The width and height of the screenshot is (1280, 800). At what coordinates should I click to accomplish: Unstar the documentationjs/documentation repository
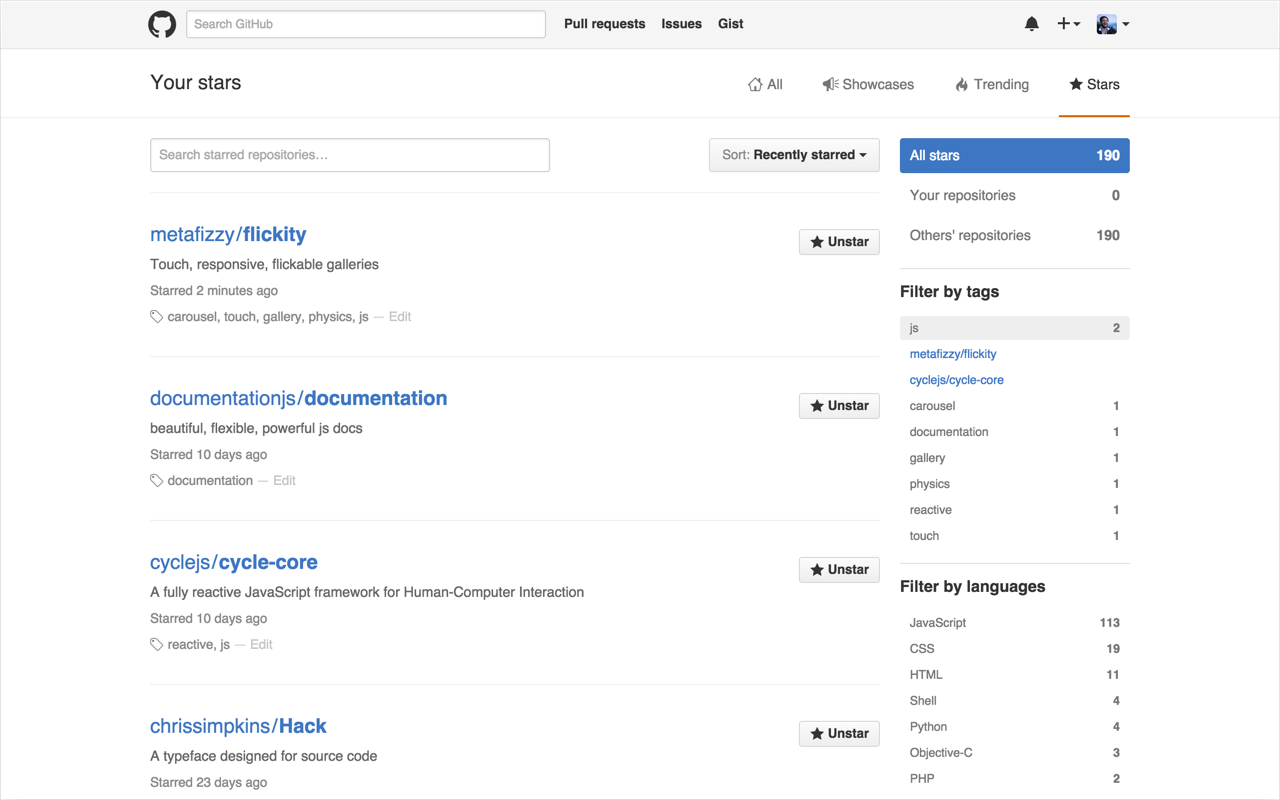838,405
